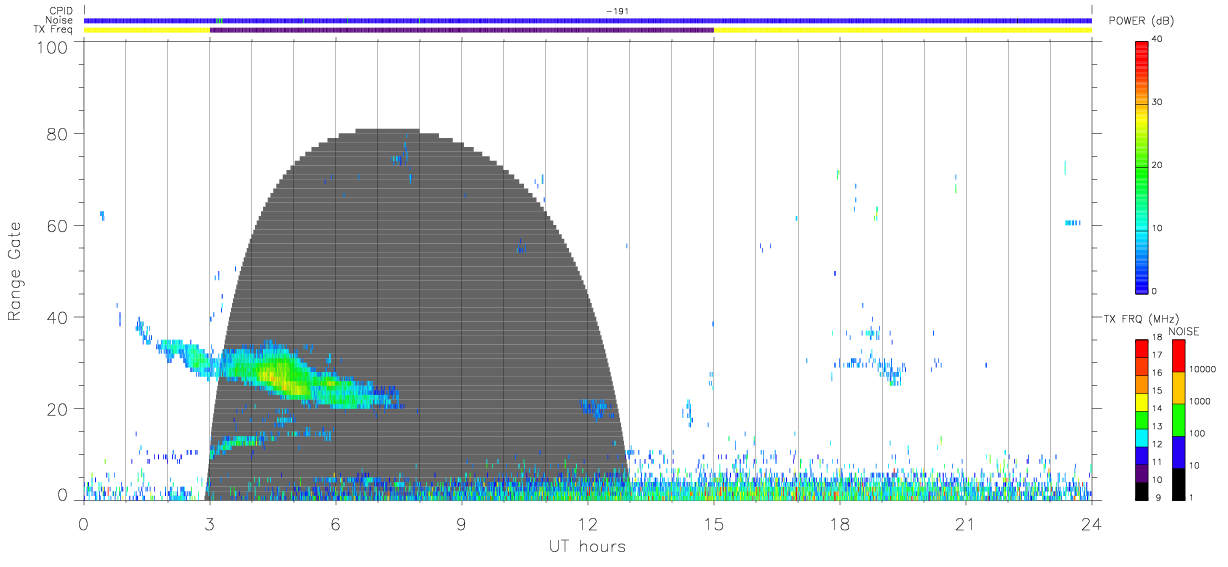This screenshot has width=1228, height=567.
Task: Click the green 100–1000 swatch in NOISE legend
Action: click(1178, 419)
